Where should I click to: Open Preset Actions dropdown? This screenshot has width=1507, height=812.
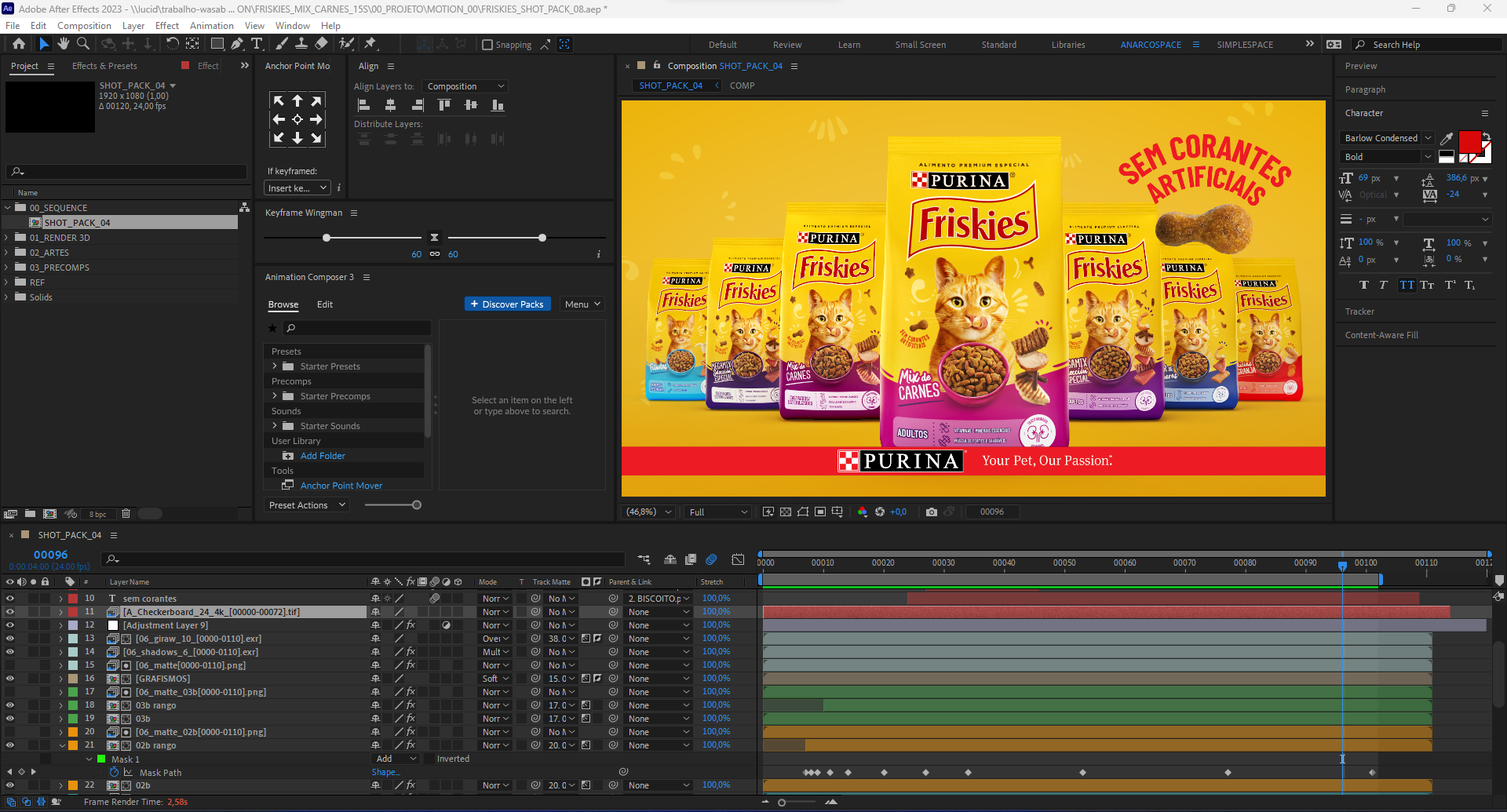pyautogui.click(x=306, y=505)
